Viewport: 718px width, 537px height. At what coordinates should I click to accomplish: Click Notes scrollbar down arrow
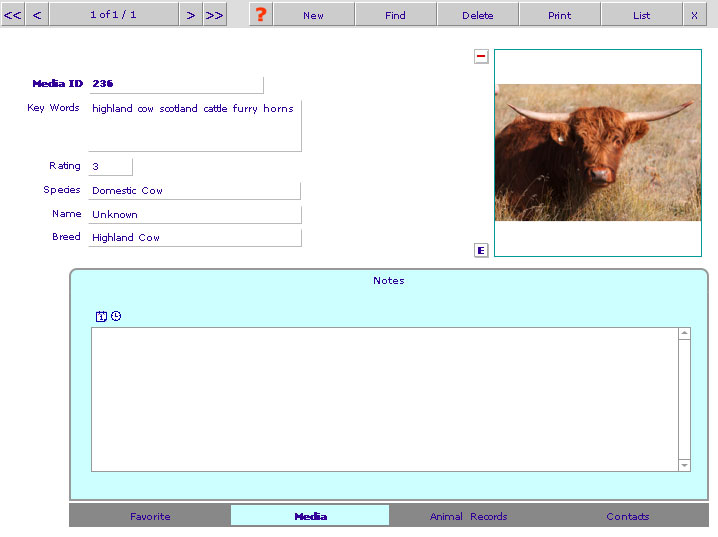point(684,465)
